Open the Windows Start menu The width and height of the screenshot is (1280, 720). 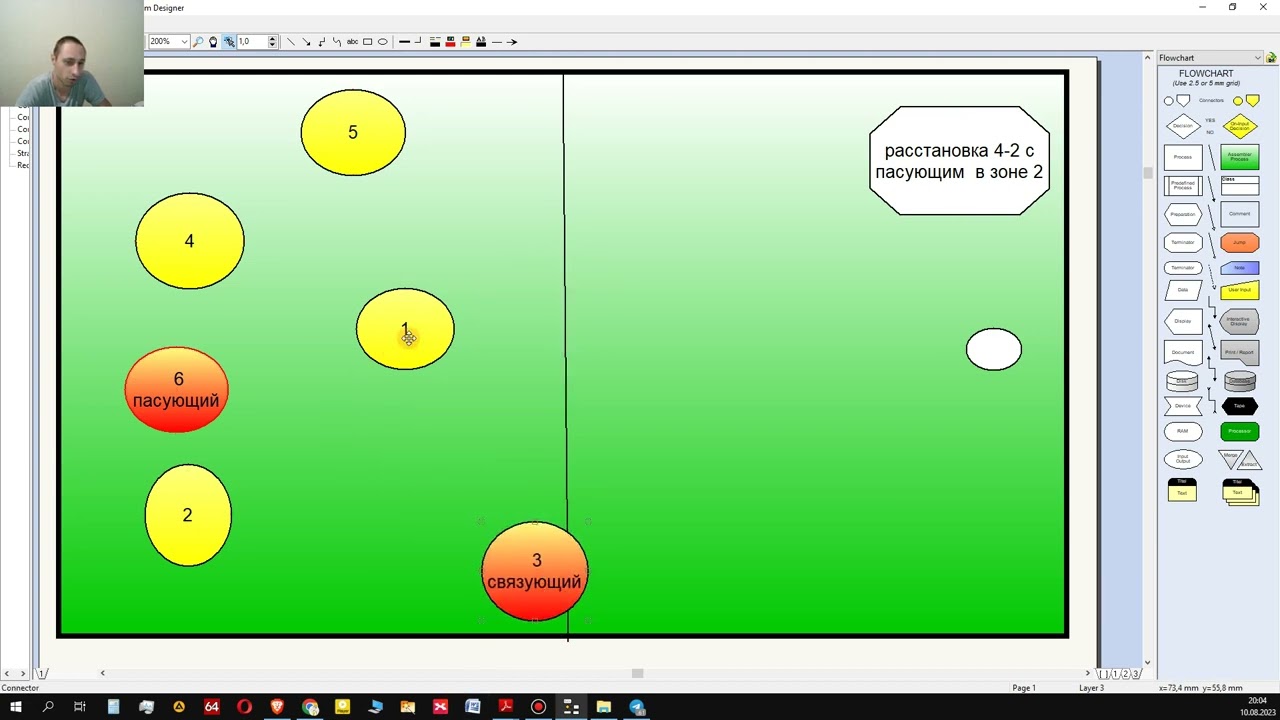[x=15, y=707]
